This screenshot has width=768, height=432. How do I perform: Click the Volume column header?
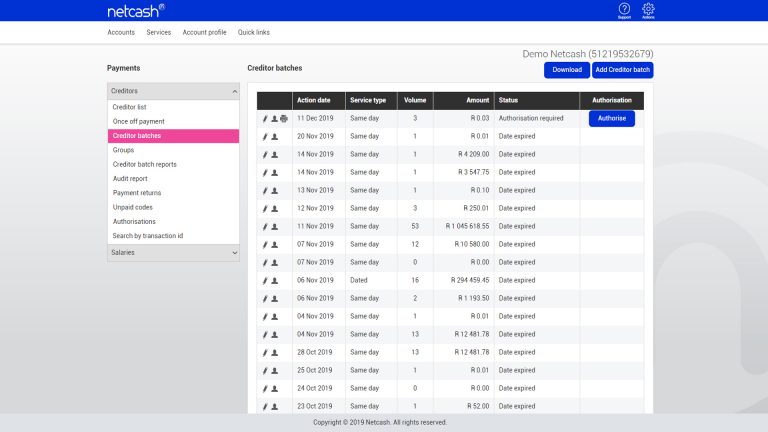[x=415, y=100]
